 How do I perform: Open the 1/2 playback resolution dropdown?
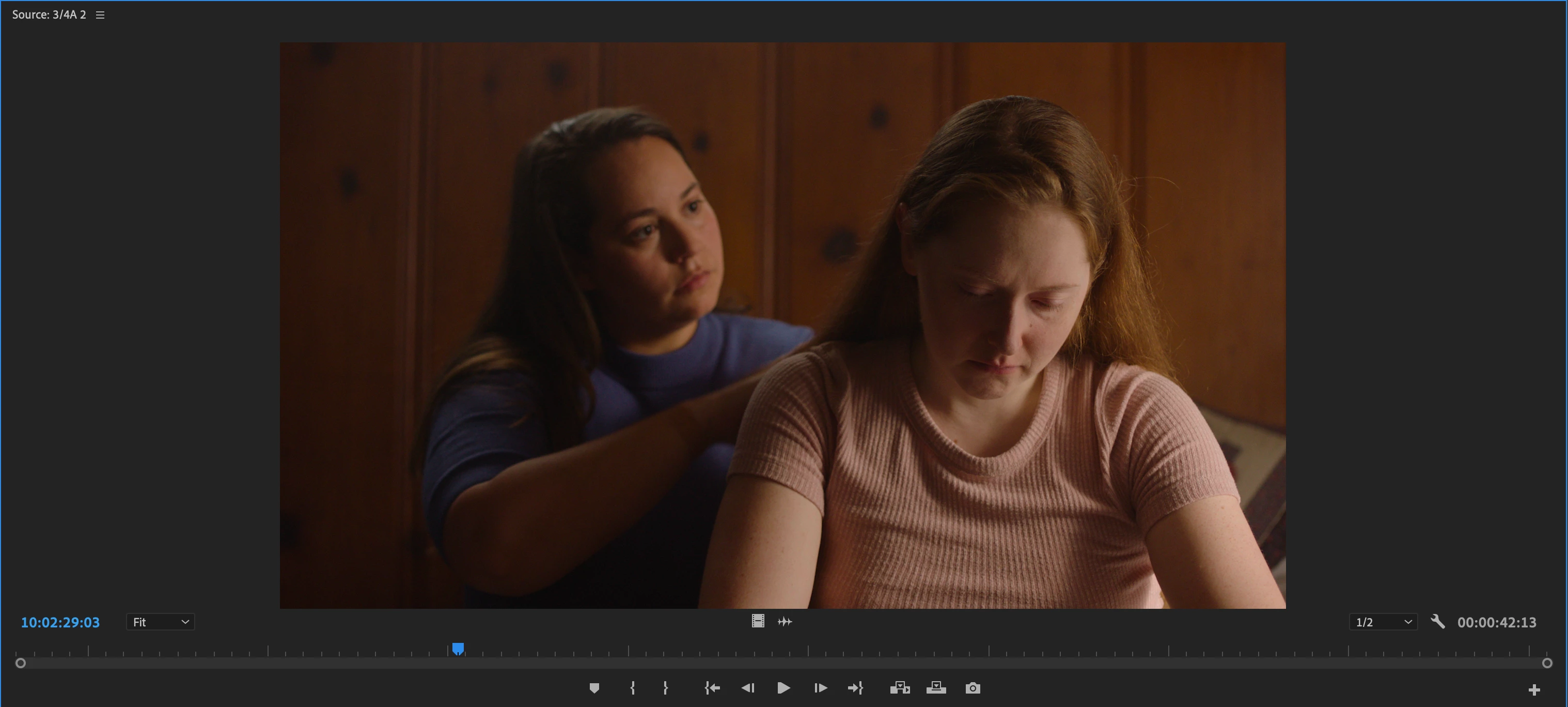point(1383,622)
